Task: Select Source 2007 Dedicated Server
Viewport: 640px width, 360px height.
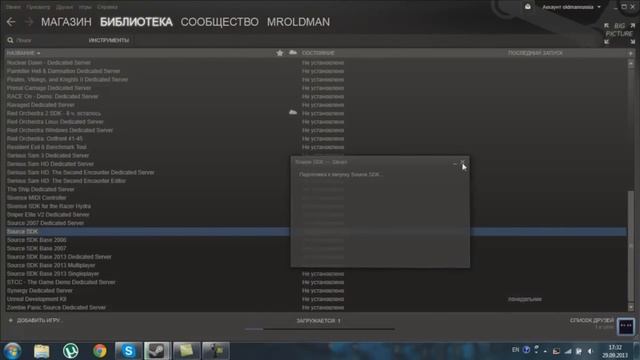Action: [45, 223]
